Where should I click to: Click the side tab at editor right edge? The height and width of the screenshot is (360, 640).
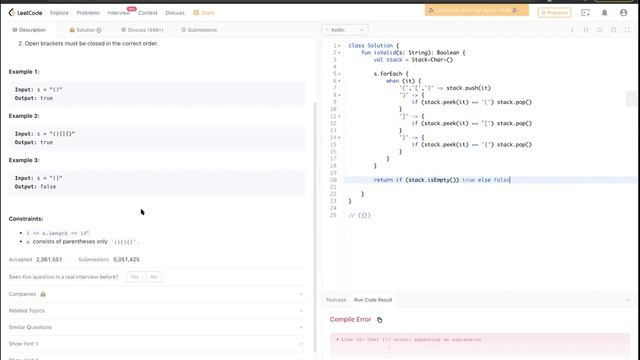(631, 99)
